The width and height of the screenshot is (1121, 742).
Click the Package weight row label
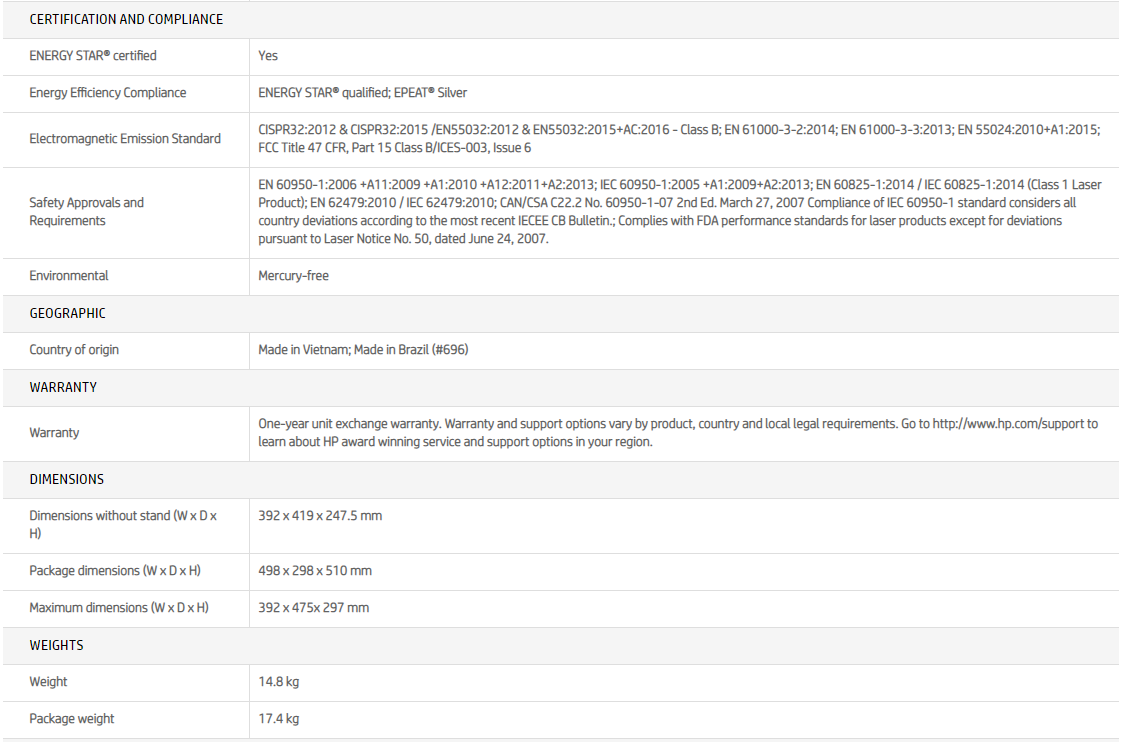[72, 719]
